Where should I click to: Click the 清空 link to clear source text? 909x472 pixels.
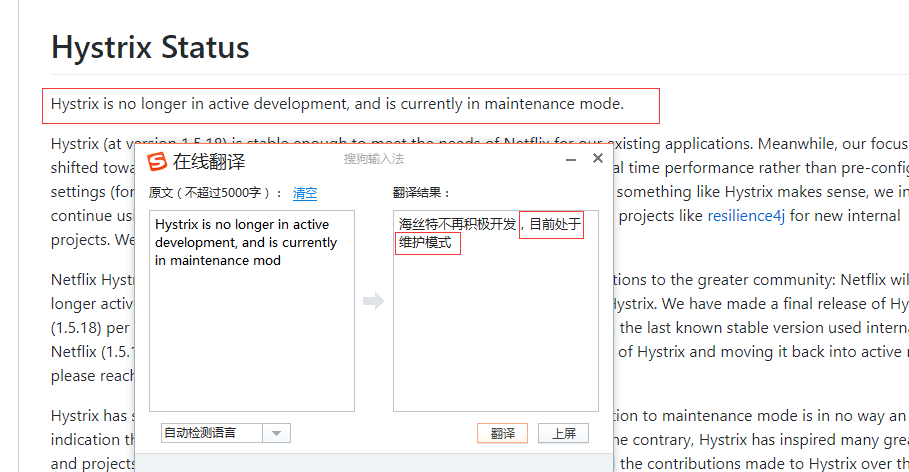(305, 193)
